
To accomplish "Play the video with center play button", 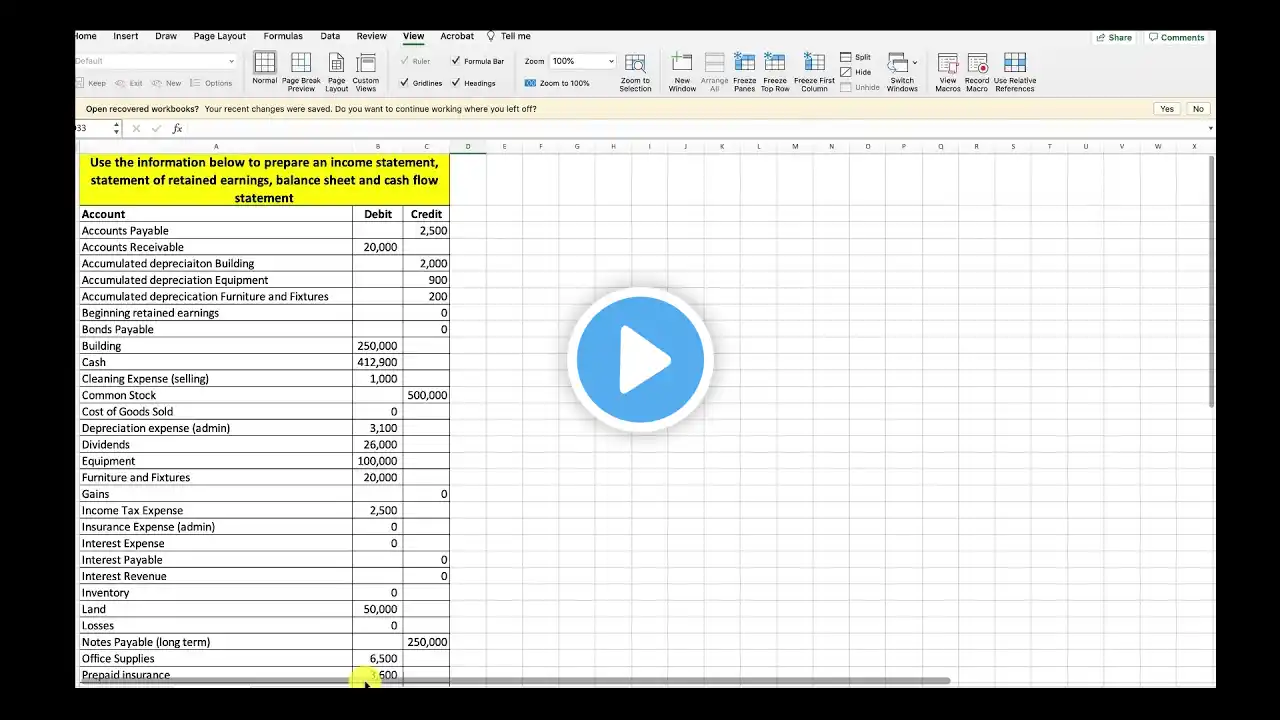I will 640,359.
